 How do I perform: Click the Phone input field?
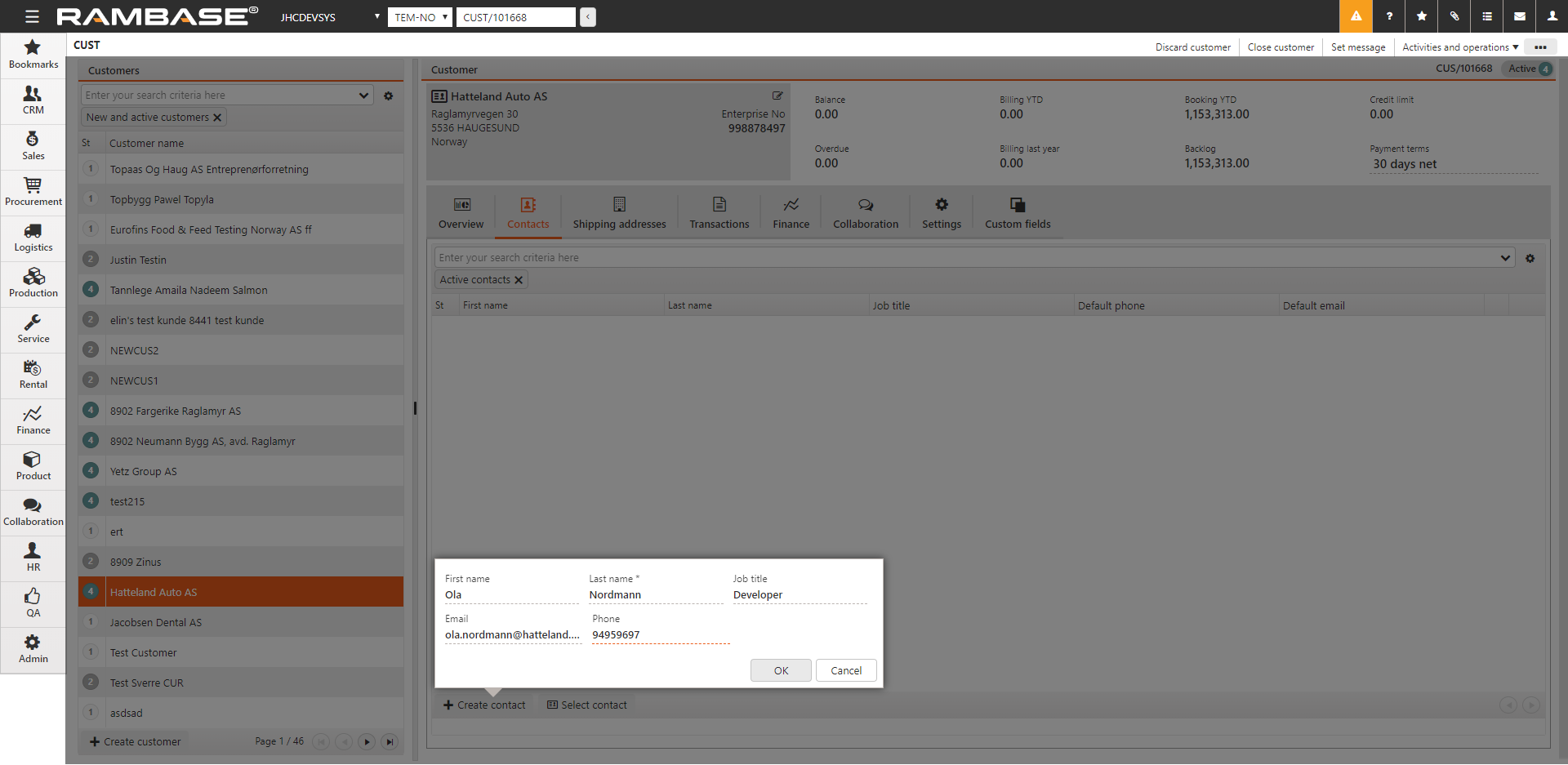(x=660, y=635)
